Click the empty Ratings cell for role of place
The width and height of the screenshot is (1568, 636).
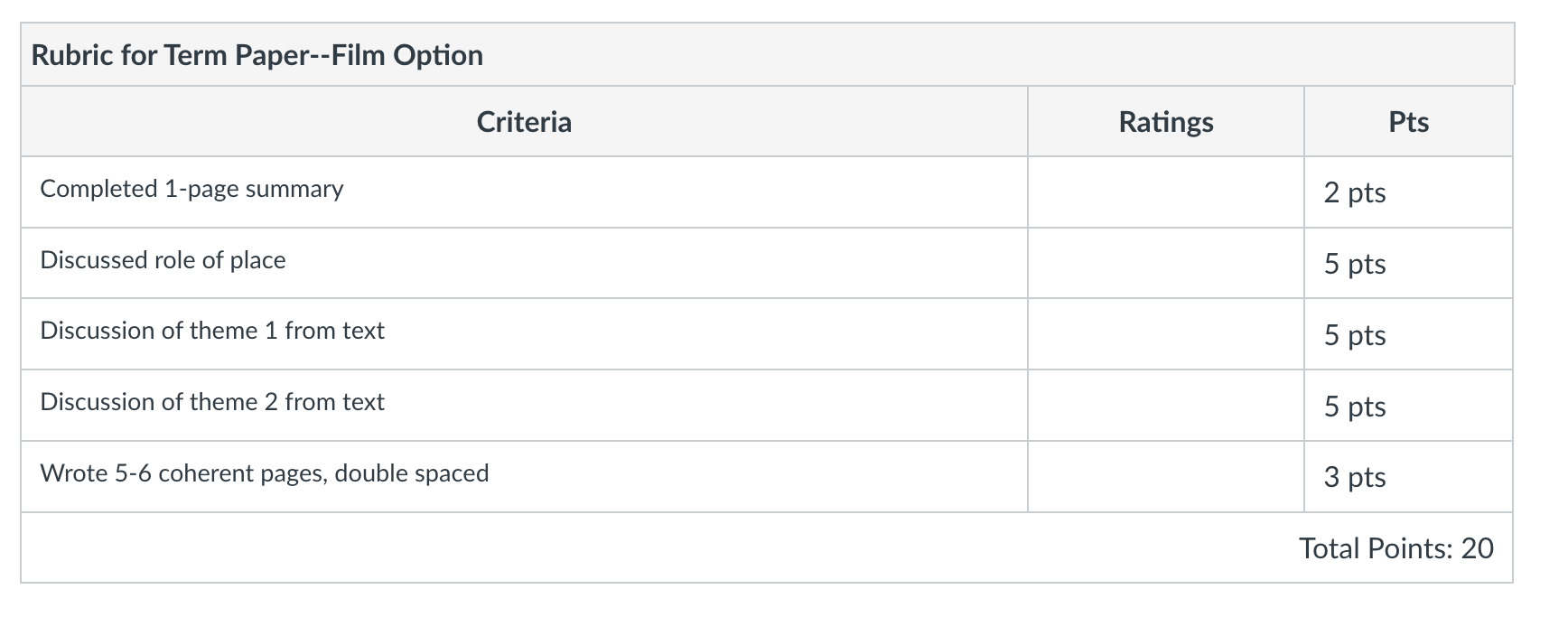pos(1166,264)
